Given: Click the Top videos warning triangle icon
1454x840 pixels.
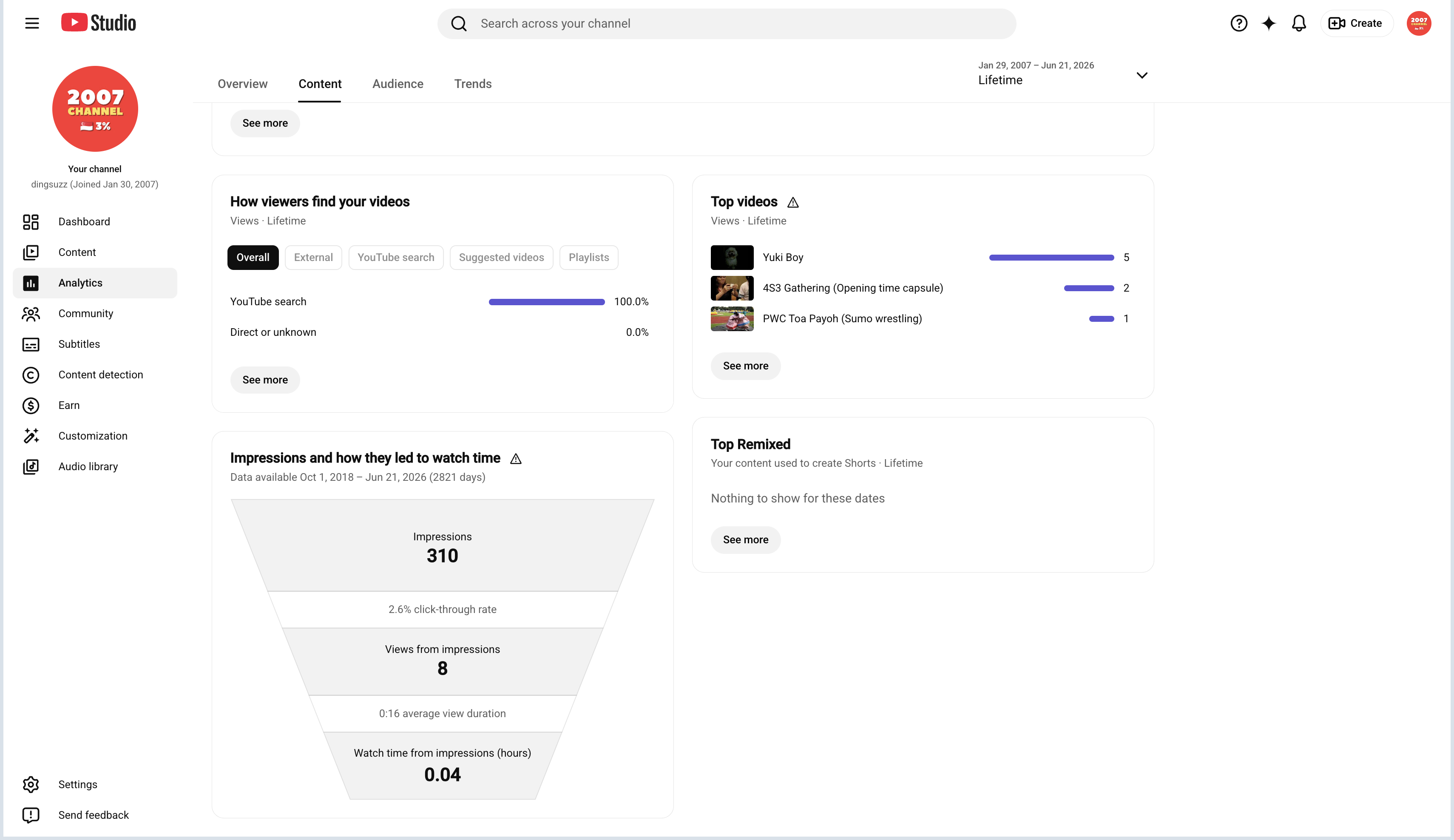Looking at the screenshot, I should 793,202.
